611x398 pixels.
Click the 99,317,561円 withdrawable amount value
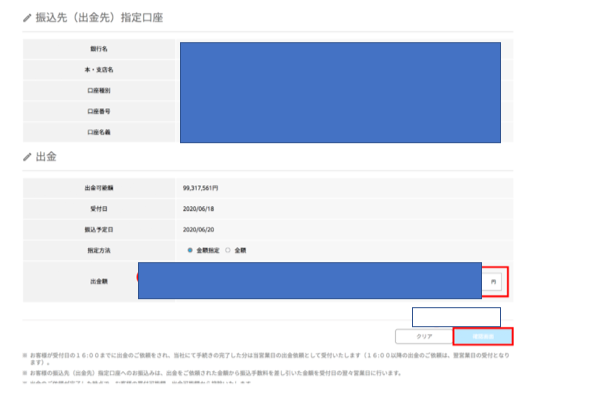200,188
